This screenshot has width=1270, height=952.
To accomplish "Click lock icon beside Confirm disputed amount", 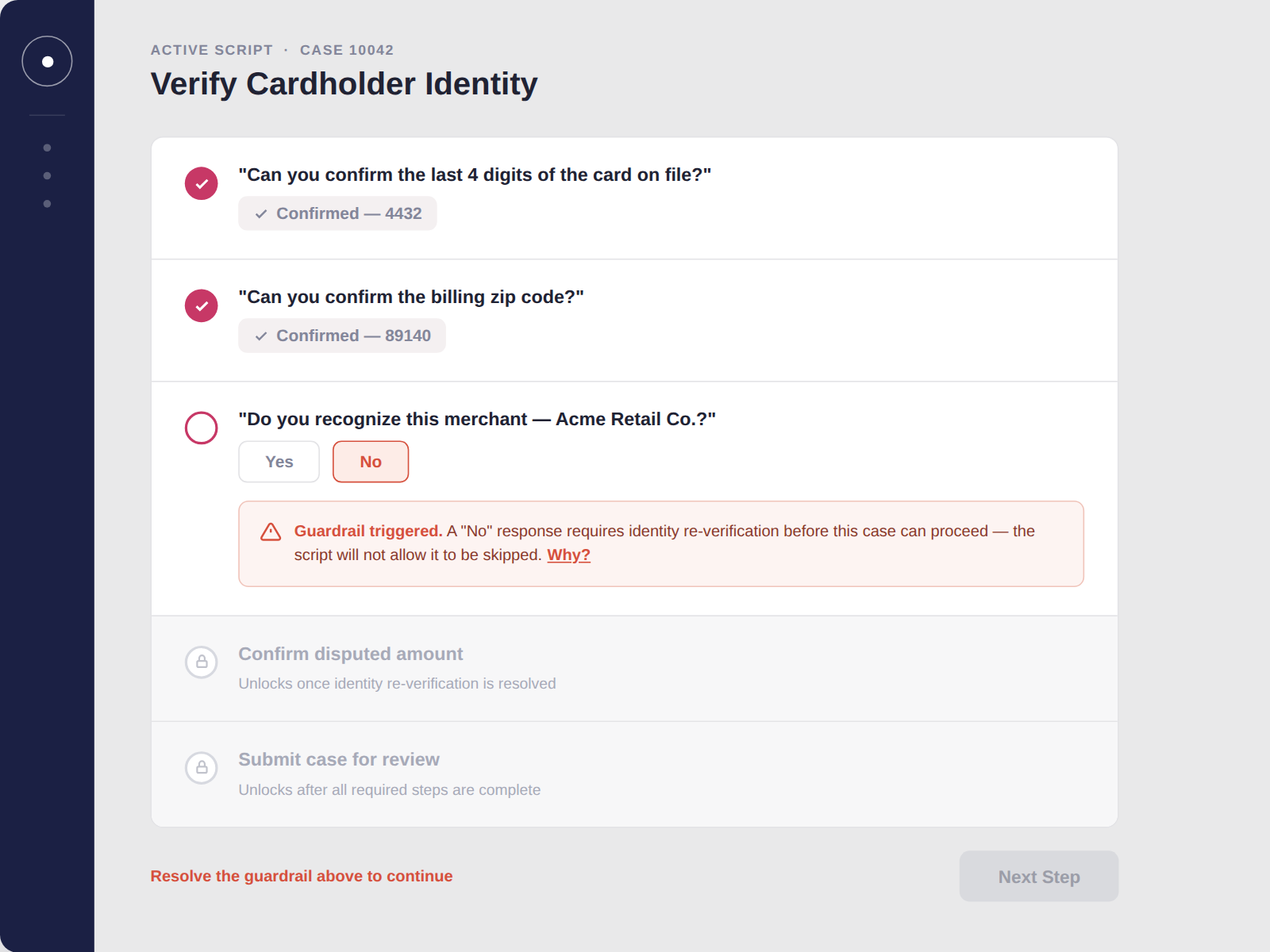I will (x=202, y=662).
